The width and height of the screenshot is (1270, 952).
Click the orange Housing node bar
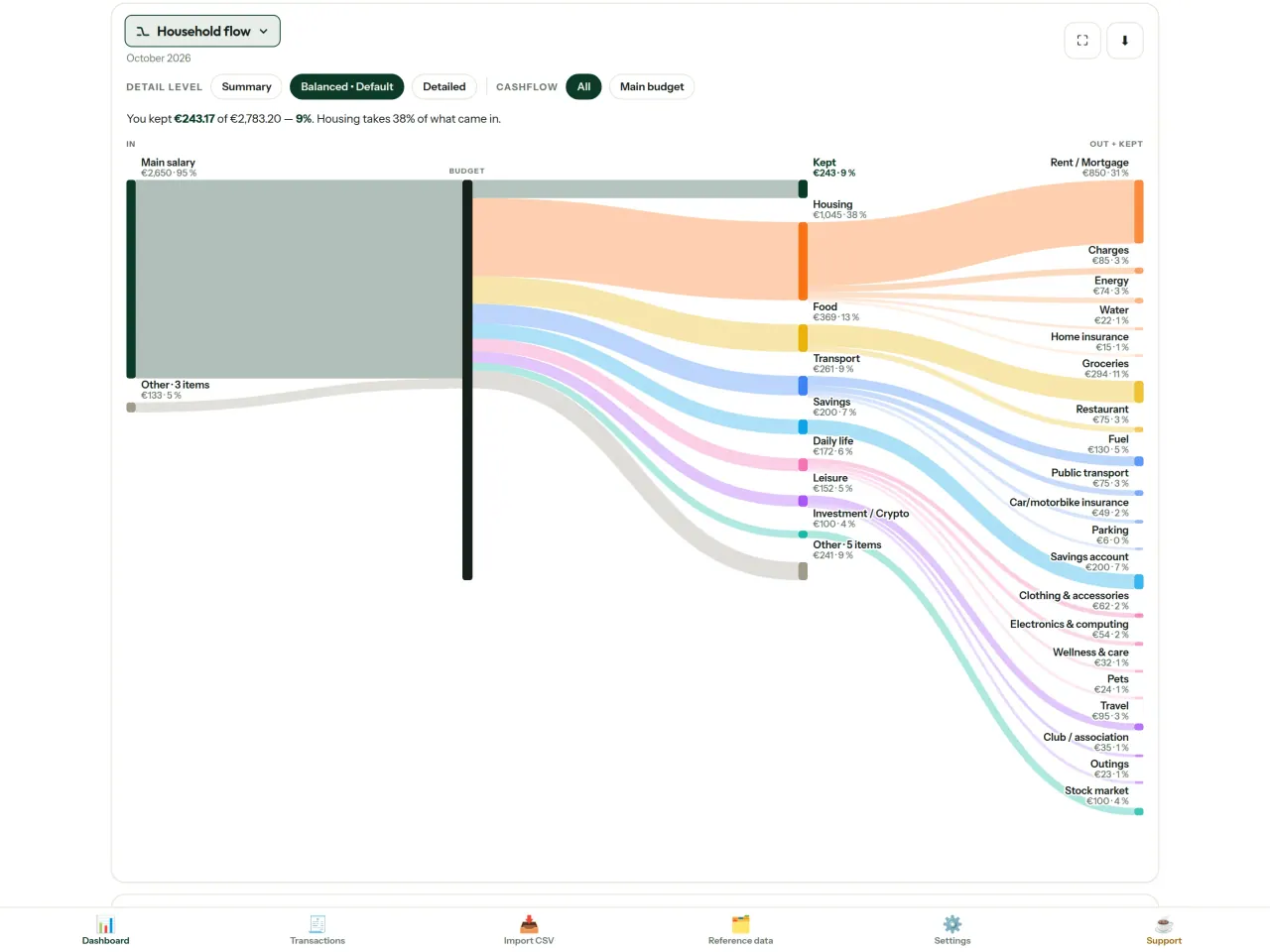point(803,261)
